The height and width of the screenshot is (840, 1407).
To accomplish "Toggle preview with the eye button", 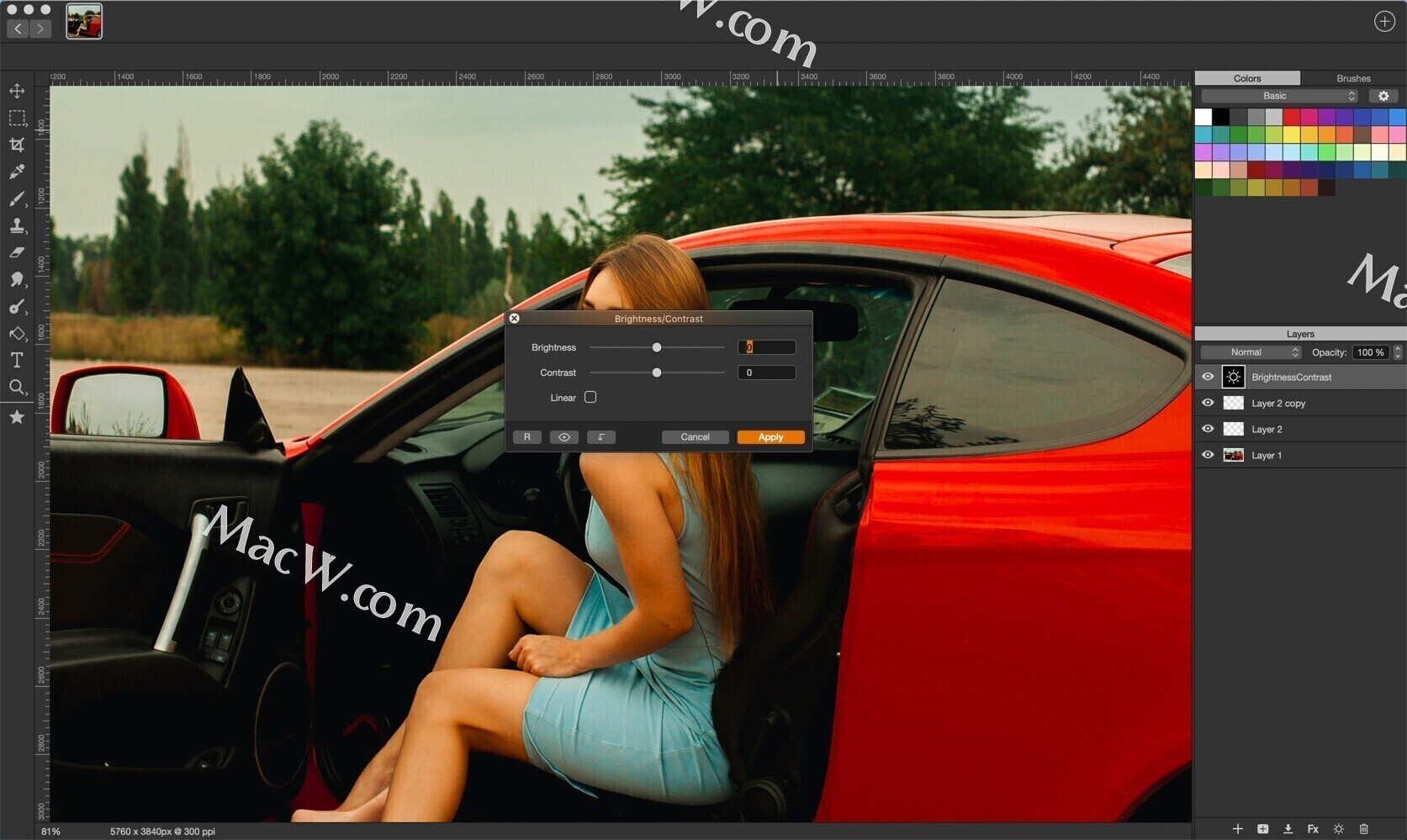I will click(x=564, y=437).
